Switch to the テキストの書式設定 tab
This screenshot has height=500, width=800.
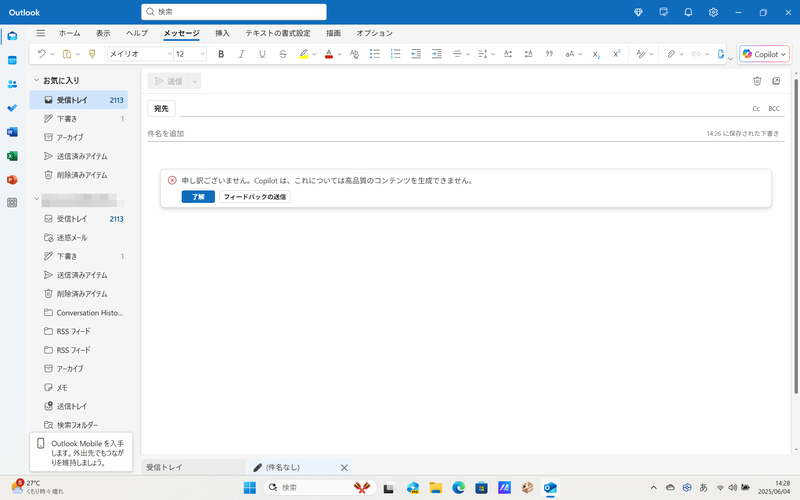[x=278, y=33]
